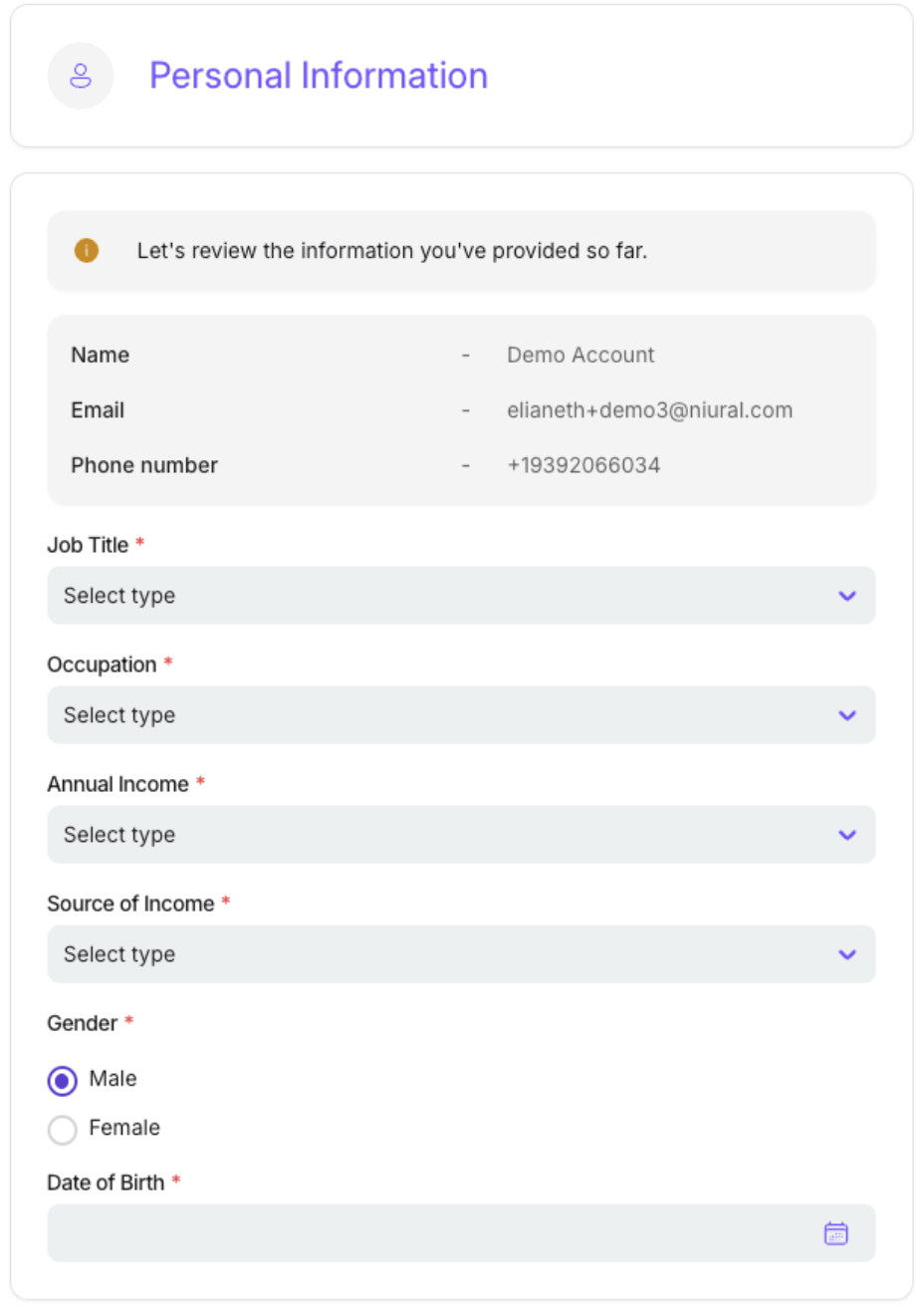Click the Source of Income chevron arrow
The image size is (924, 1309).
(847, 954)
